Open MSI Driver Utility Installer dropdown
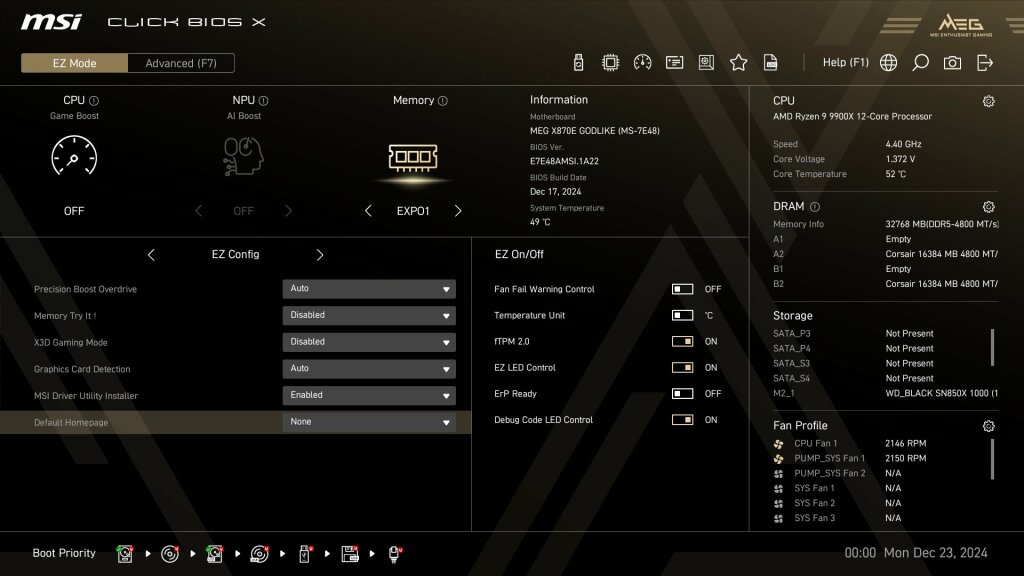The width and height of the screenshot is (1024, 576). click(x=369, y=396)
